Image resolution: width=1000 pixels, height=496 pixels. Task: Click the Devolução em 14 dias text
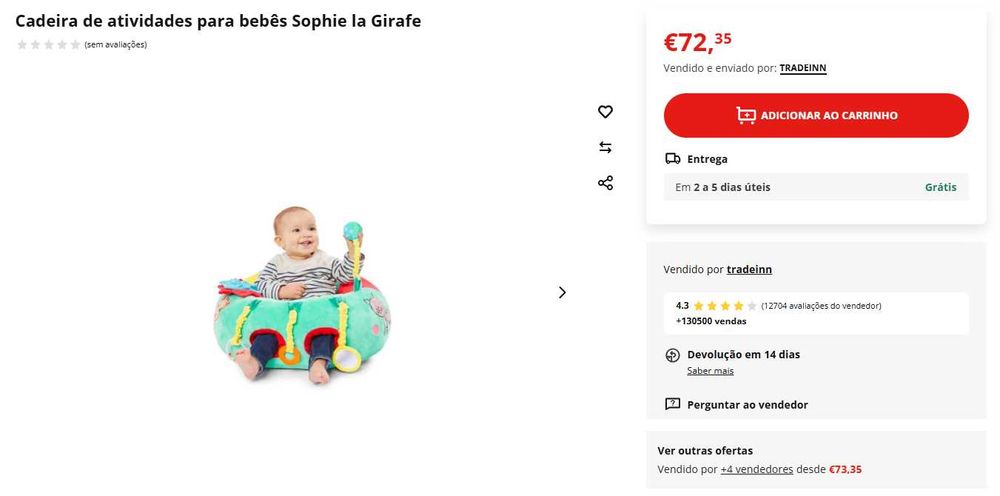coord(743,355)
